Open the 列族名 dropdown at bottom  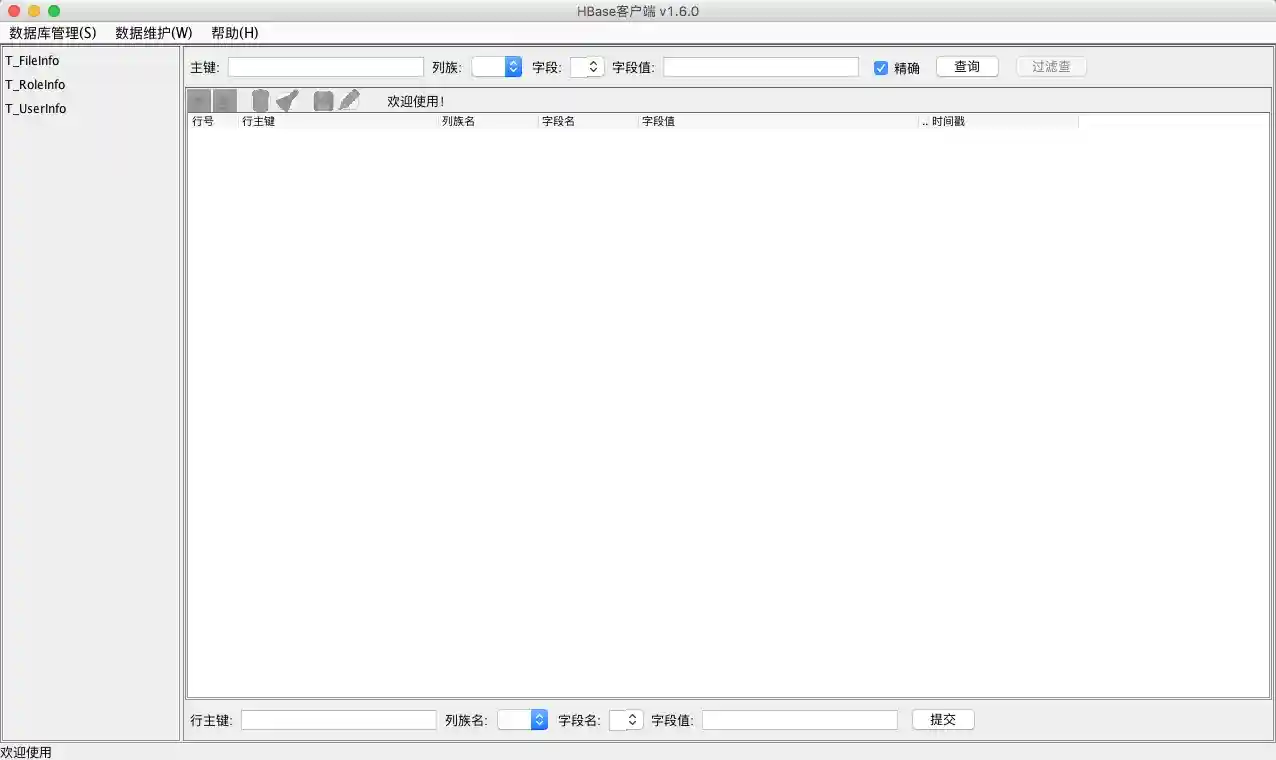tap(523, 720)
